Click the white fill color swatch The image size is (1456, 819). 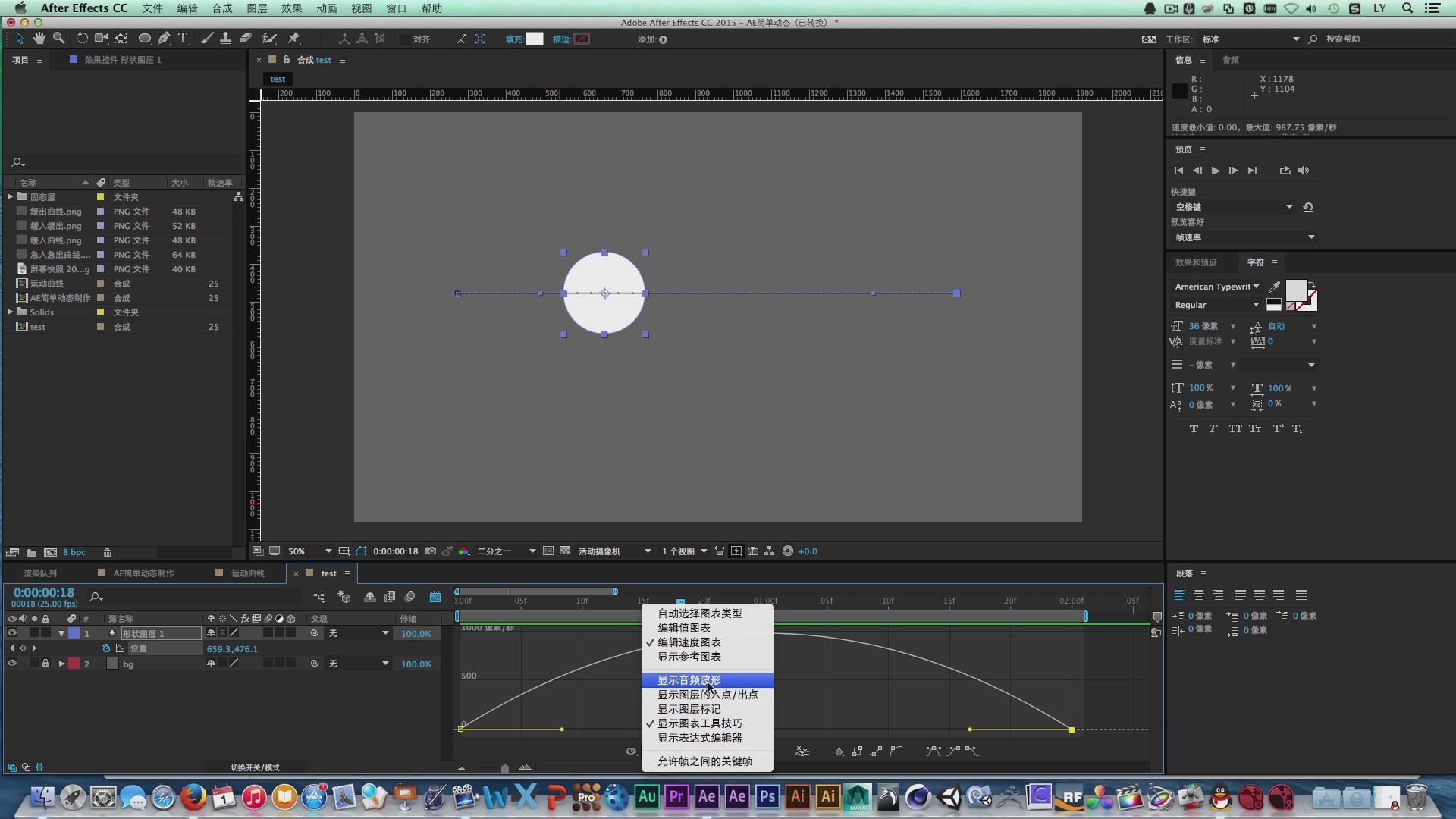pyautogui.click(x=535, y=39)
